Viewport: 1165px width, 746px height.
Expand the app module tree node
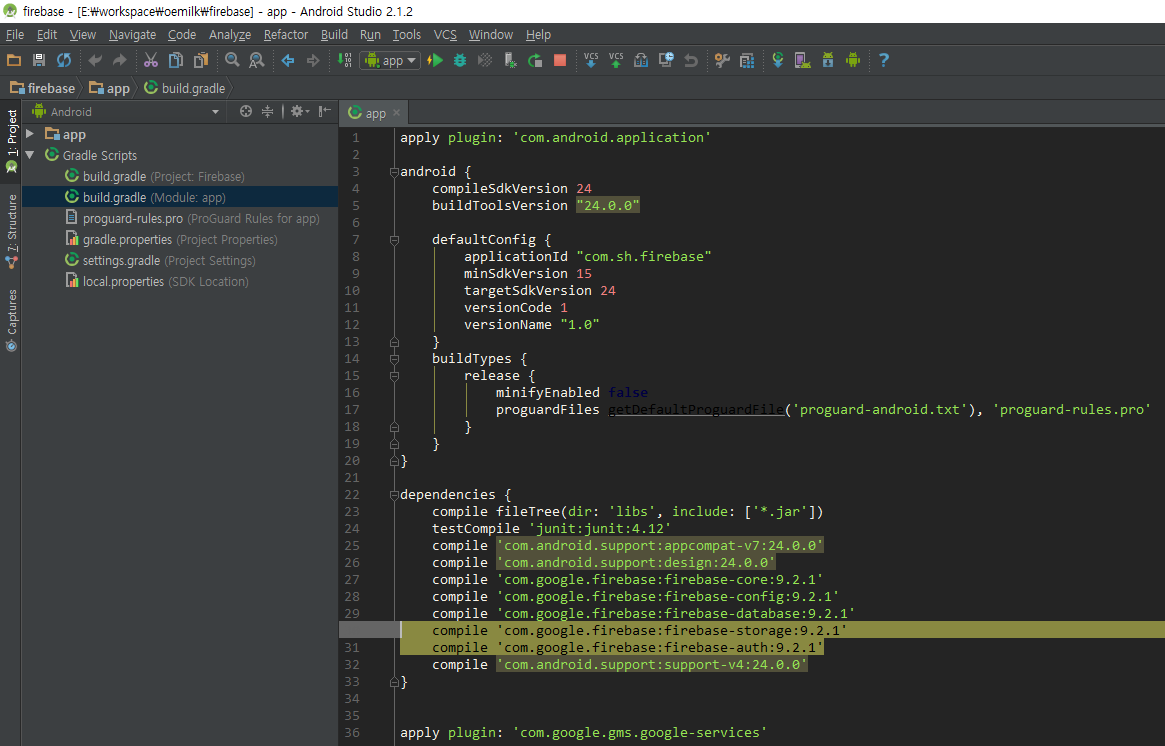click(x=30, y=134)
